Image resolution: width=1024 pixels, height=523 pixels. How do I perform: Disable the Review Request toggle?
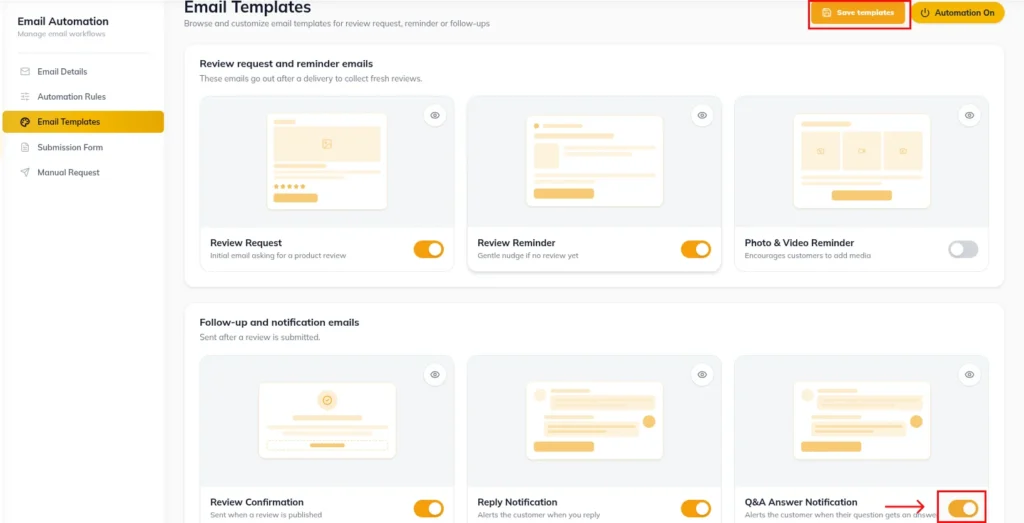pyautogui.click(x=428, y=249)
